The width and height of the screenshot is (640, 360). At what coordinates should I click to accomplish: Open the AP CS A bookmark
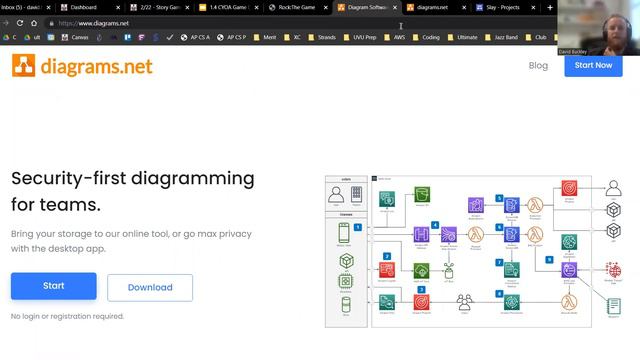tap(195, 37)
